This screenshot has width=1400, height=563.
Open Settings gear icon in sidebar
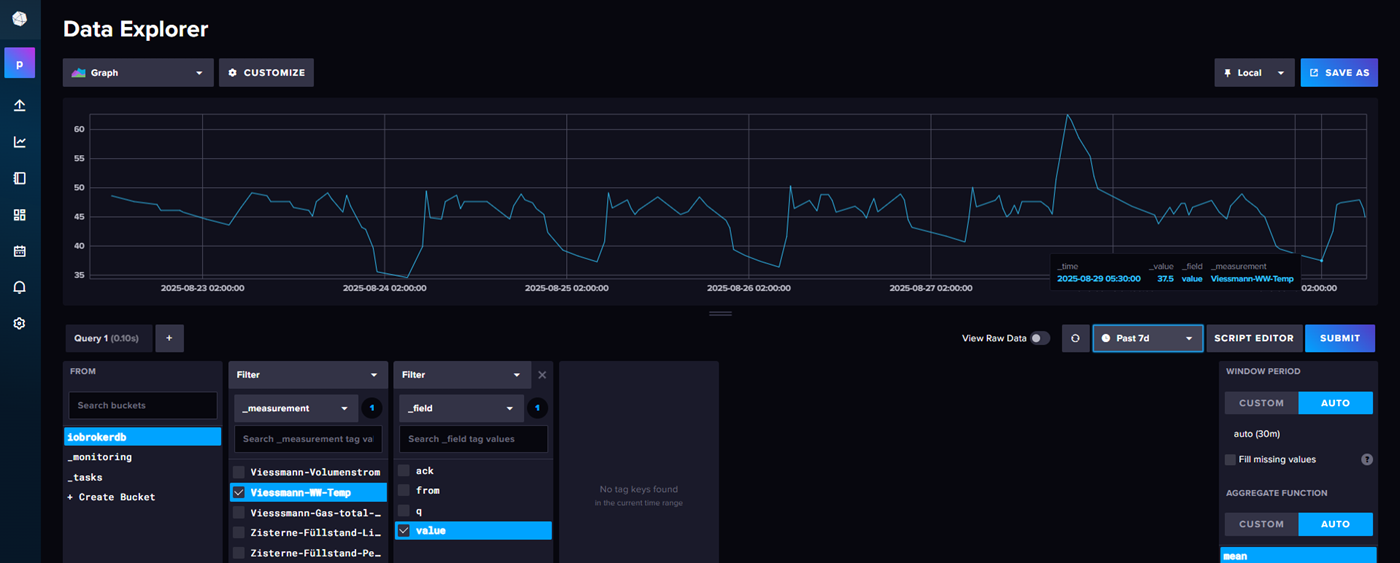coord(19,324)
